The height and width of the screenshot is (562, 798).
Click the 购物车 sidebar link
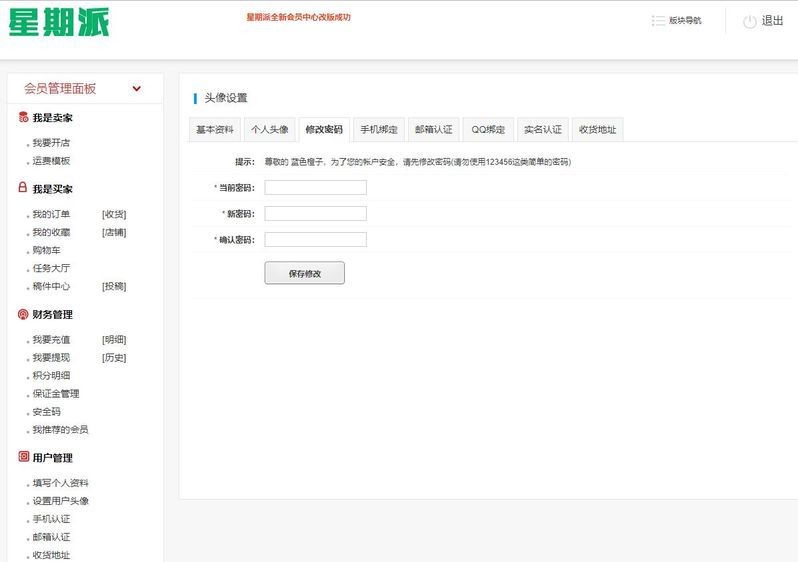47,251
